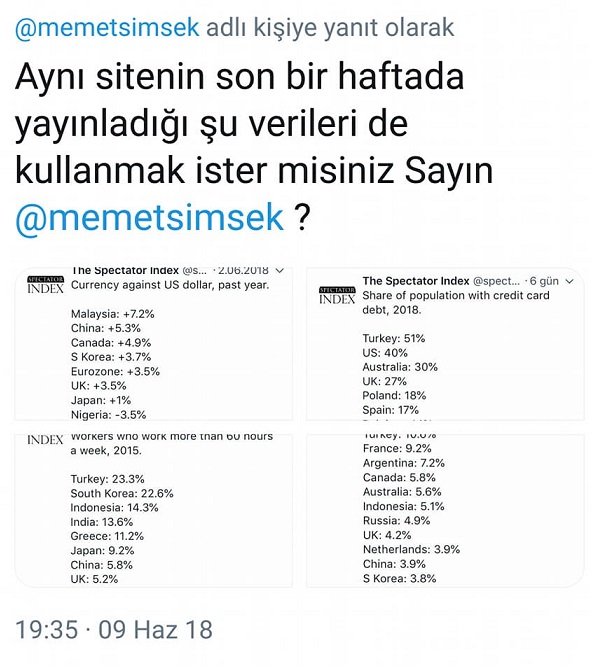Click the 2.06.2018 date on currency tweet
The image size is (591, 666).
[243, 271]
